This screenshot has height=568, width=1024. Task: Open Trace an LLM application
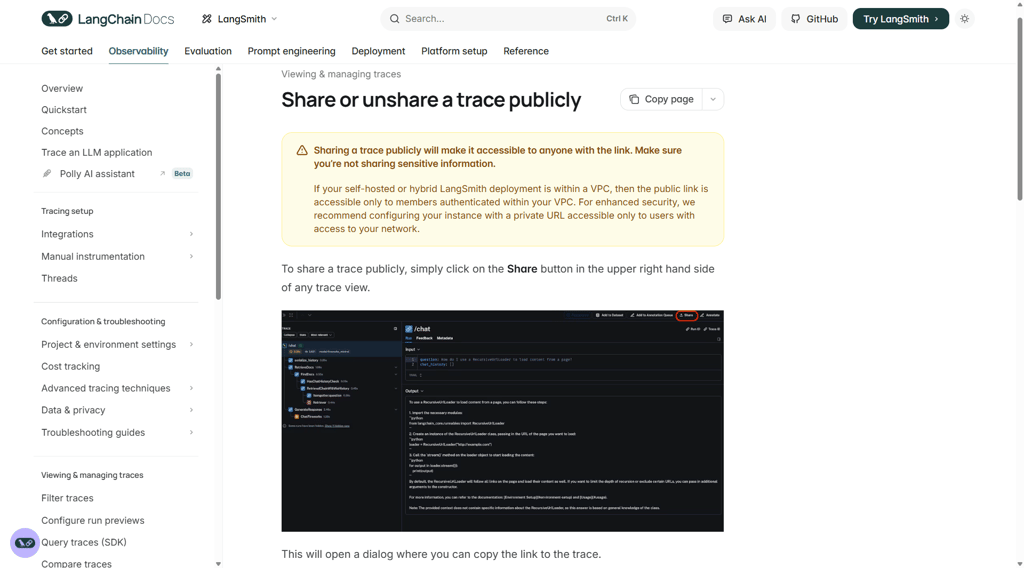(97, 152)
